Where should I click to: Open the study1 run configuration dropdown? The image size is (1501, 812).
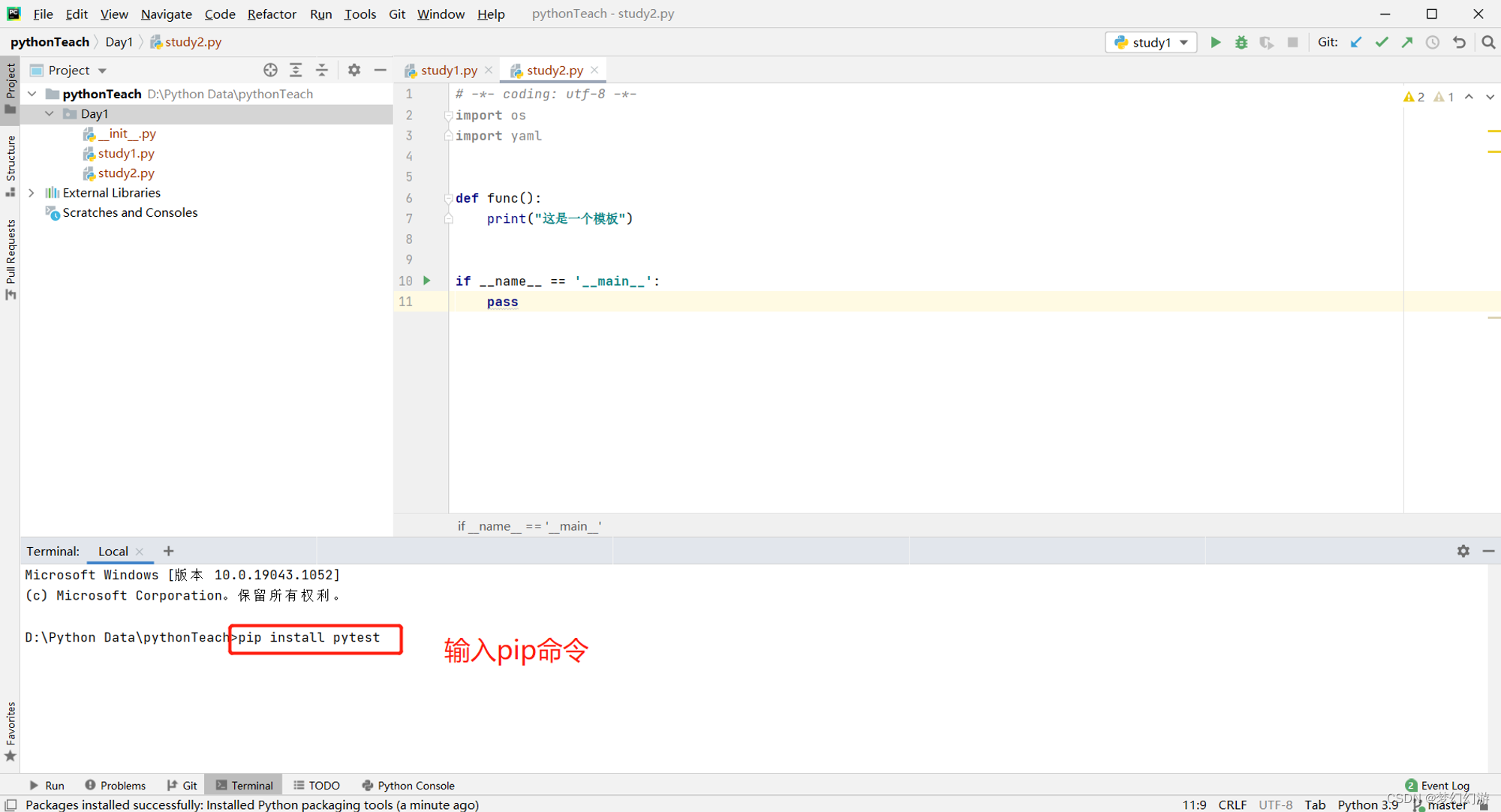[1151, 42]
